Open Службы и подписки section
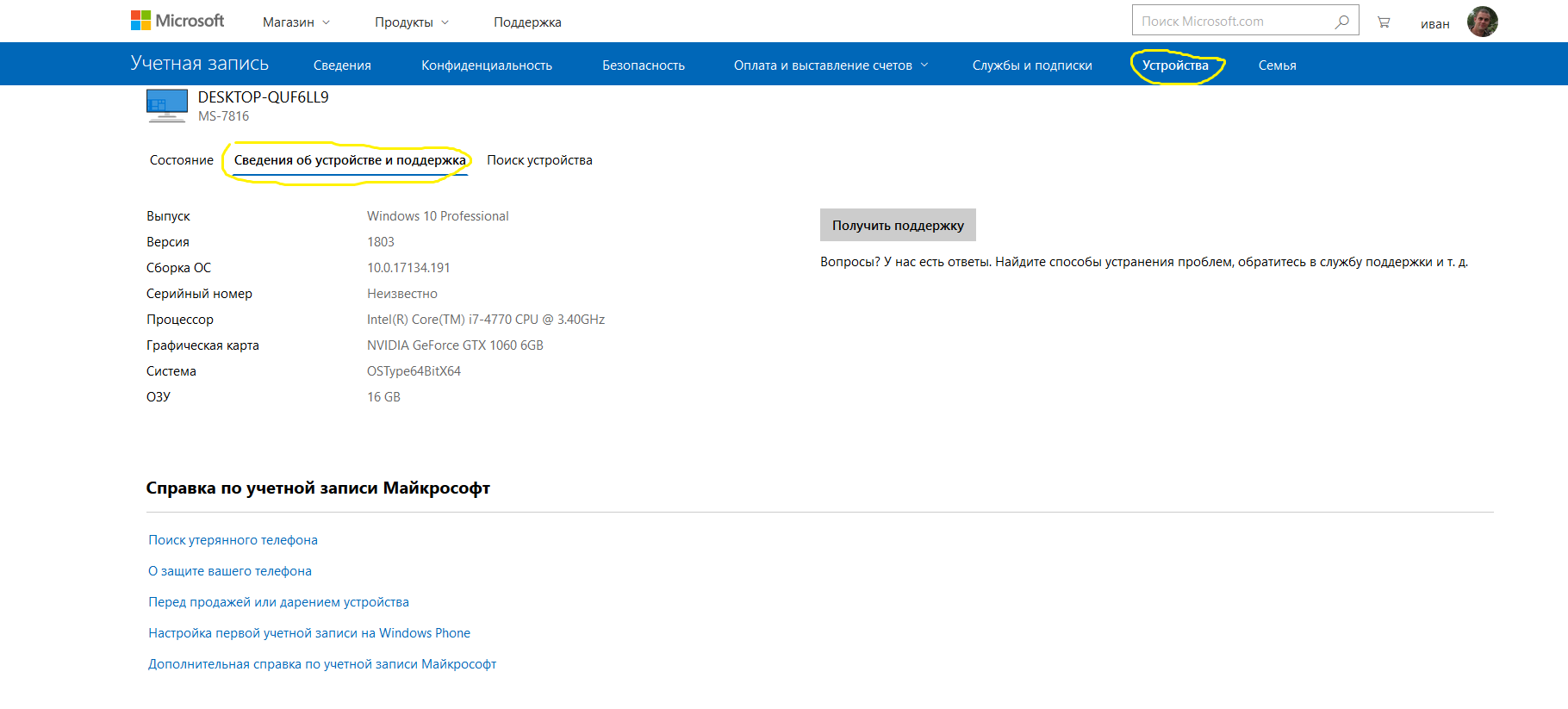Image resolution: width=1568 pixels, height=709 pixels. [1032, 65]
